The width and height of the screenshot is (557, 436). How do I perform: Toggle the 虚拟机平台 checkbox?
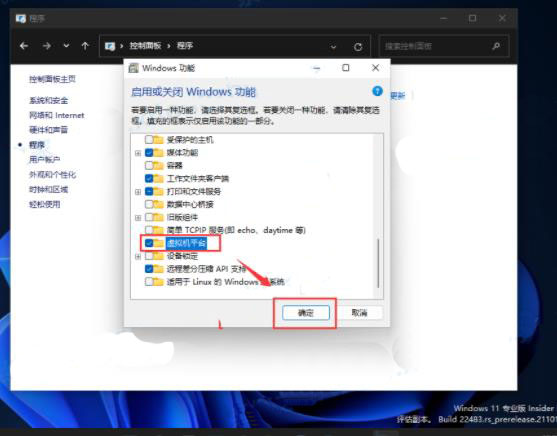[x=149, y=243]
